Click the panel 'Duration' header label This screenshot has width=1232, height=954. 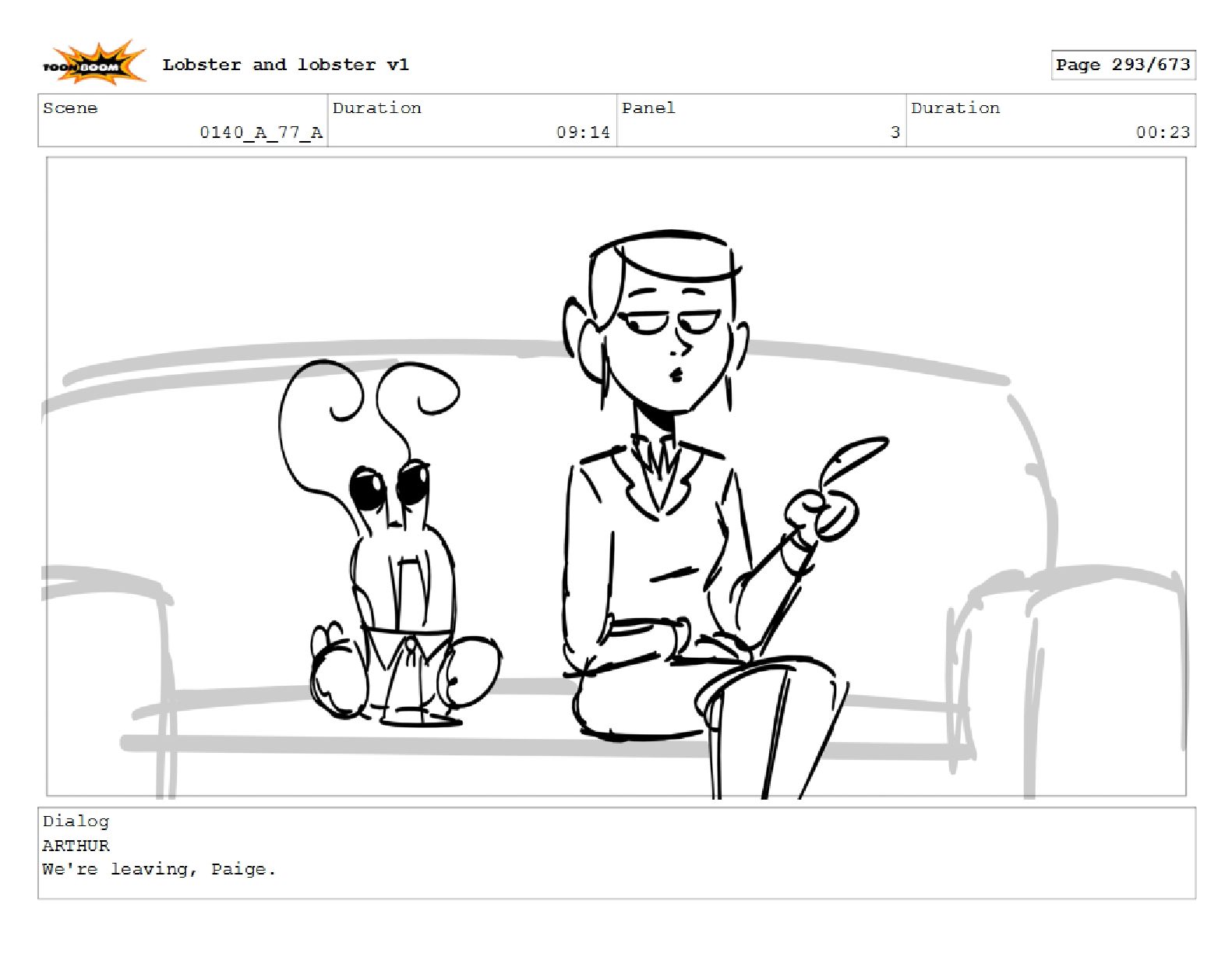pyautogui.click(x=955, y=108)
